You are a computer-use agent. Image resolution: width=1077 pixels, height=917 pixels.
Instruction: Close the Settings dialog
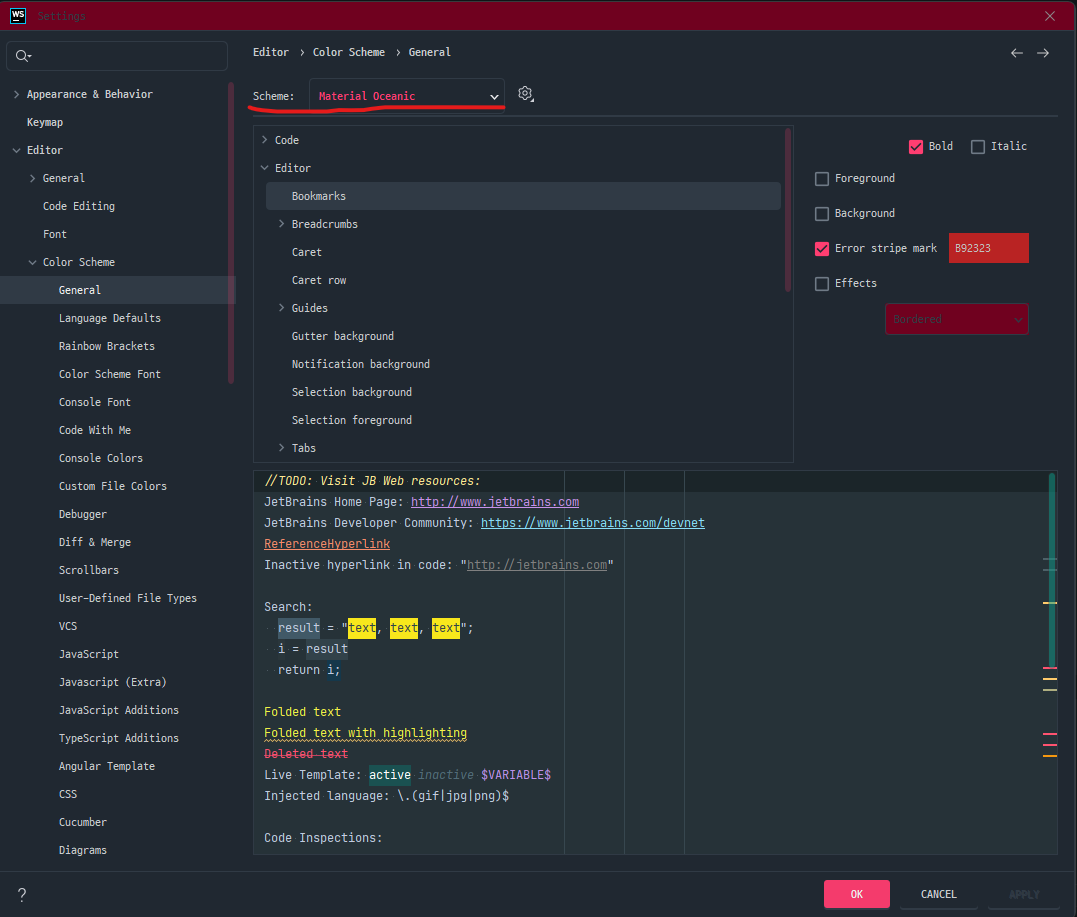pyautogui.click(x=1050, y=16)
